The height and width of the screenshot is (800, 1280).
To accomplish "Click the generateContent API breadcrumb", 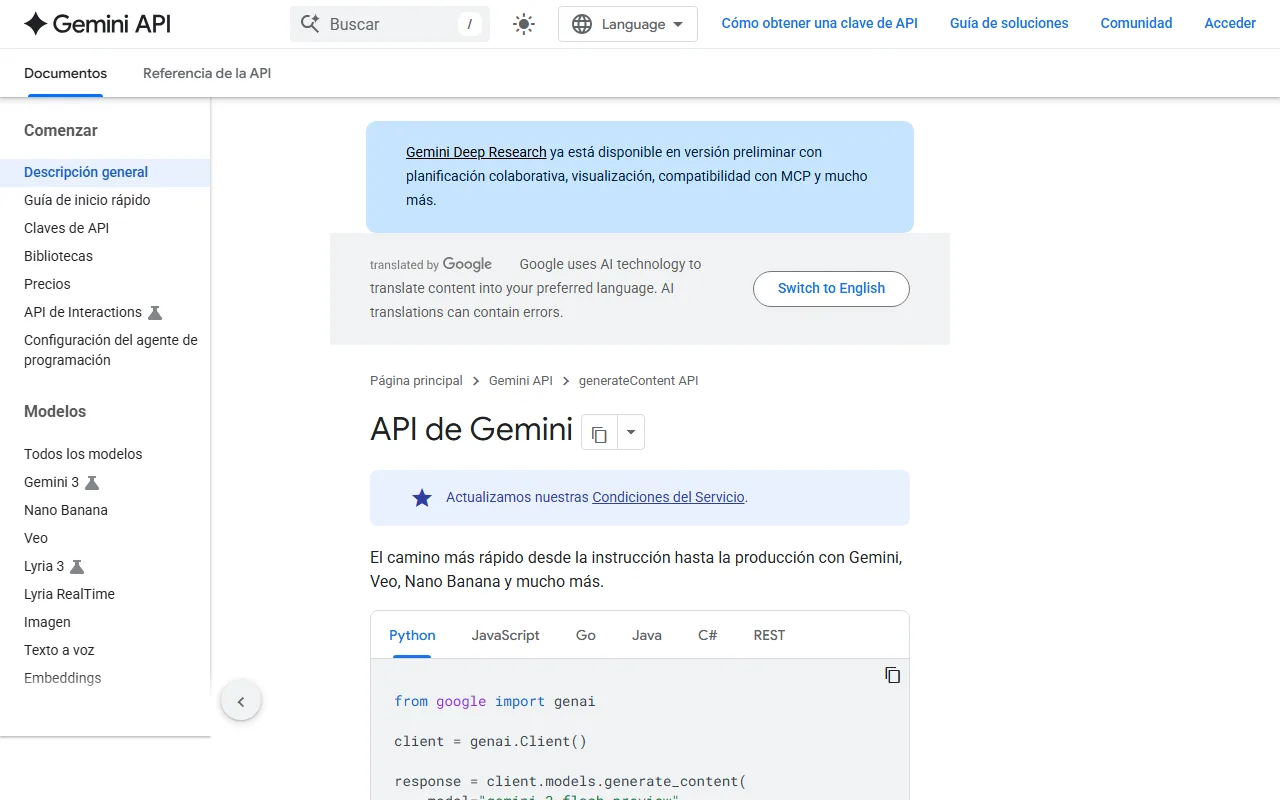I will (x=639, y=381).
